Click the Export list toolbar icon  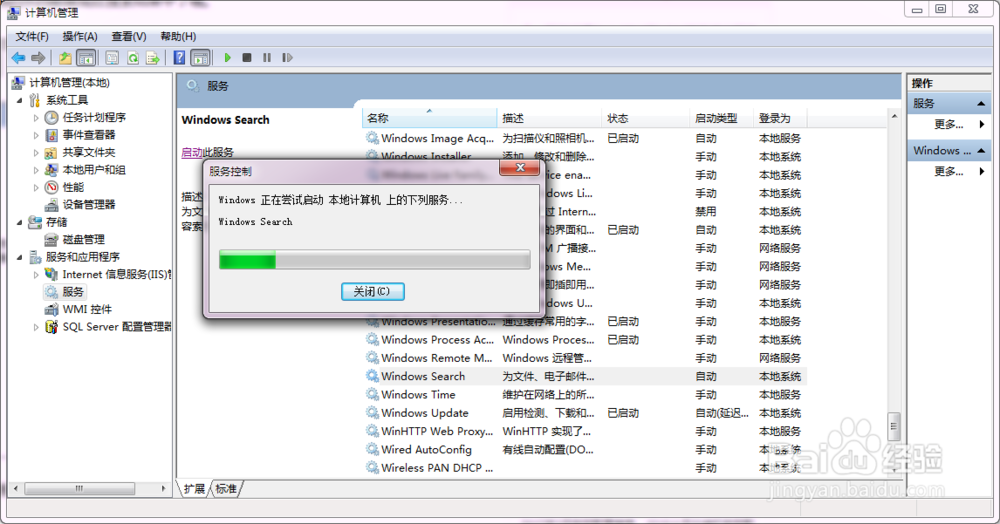[153, 58]
